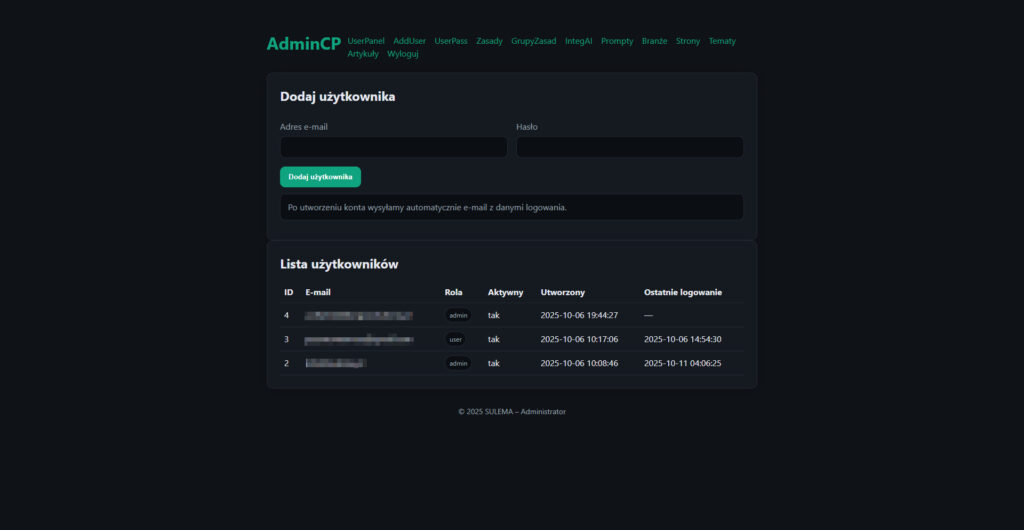Open the Strony menu link
1024x530 pixels.
point(688,41)
